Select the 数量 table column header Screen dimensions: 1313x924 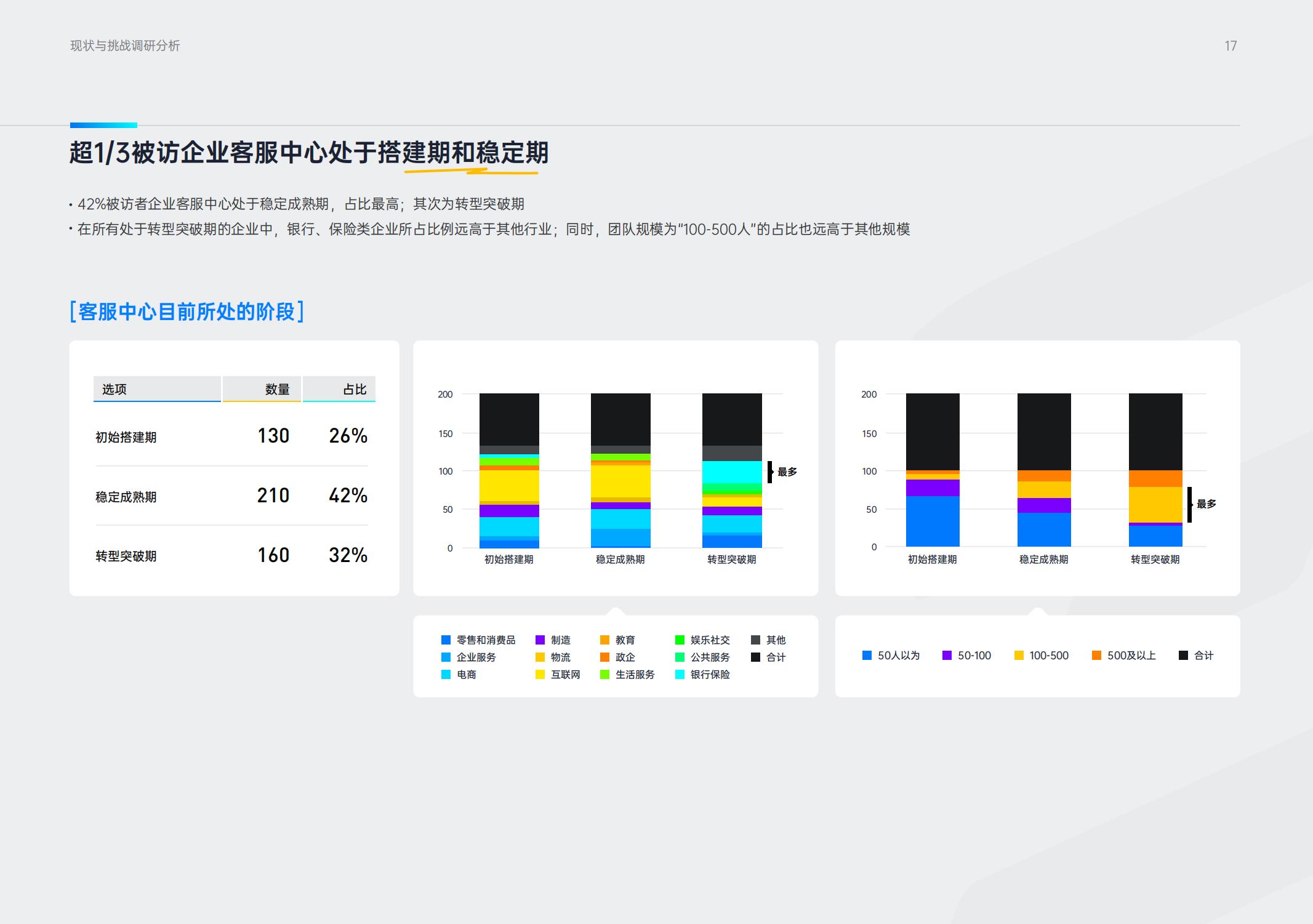pos(262,389)
